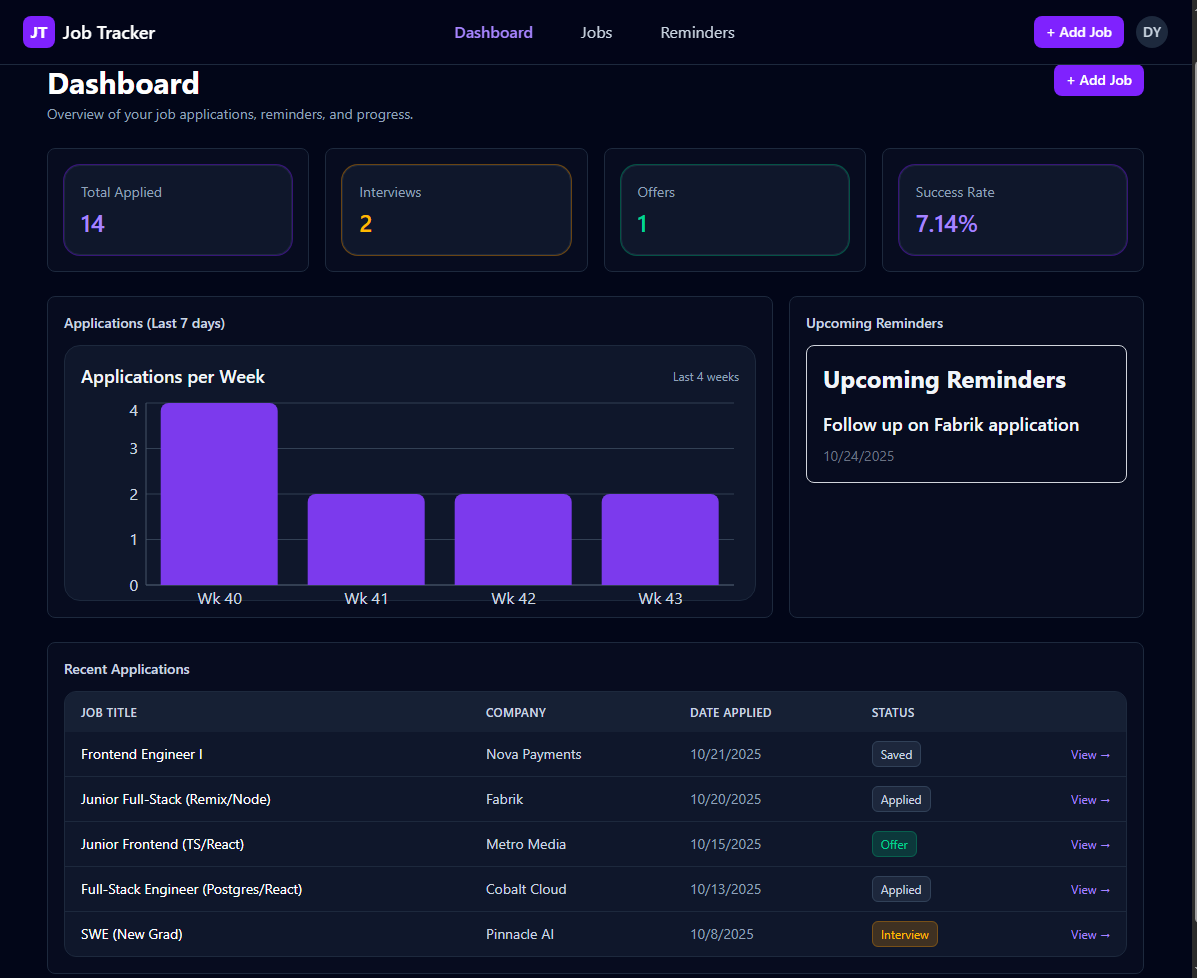Open the DY profile avatar menu

(1151, 31)
